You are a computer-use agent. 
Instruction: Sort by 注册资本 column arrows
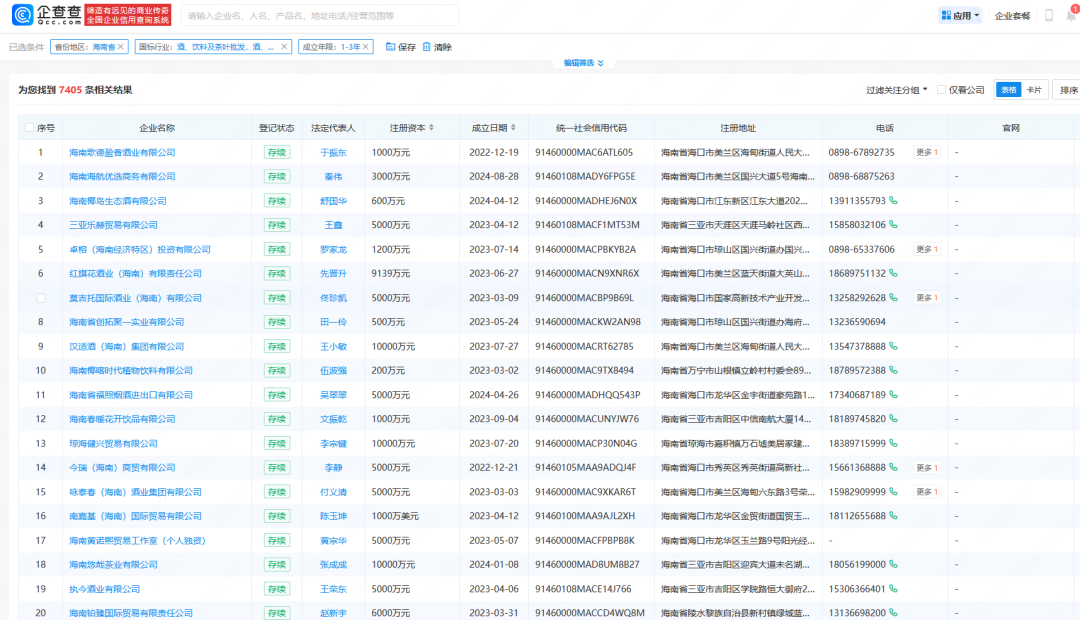pos(432,128)
